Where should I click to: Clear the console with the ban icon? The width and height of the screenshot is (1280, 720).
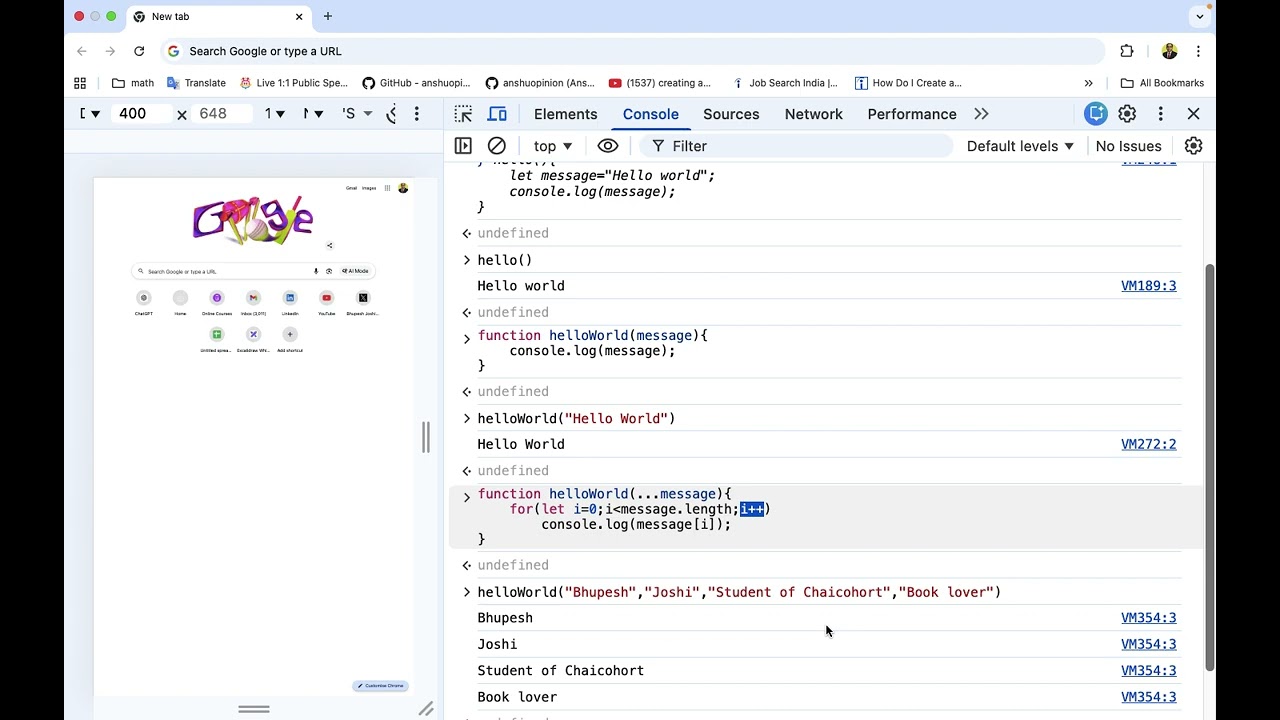pyautogui.click(x=497, y=146)
